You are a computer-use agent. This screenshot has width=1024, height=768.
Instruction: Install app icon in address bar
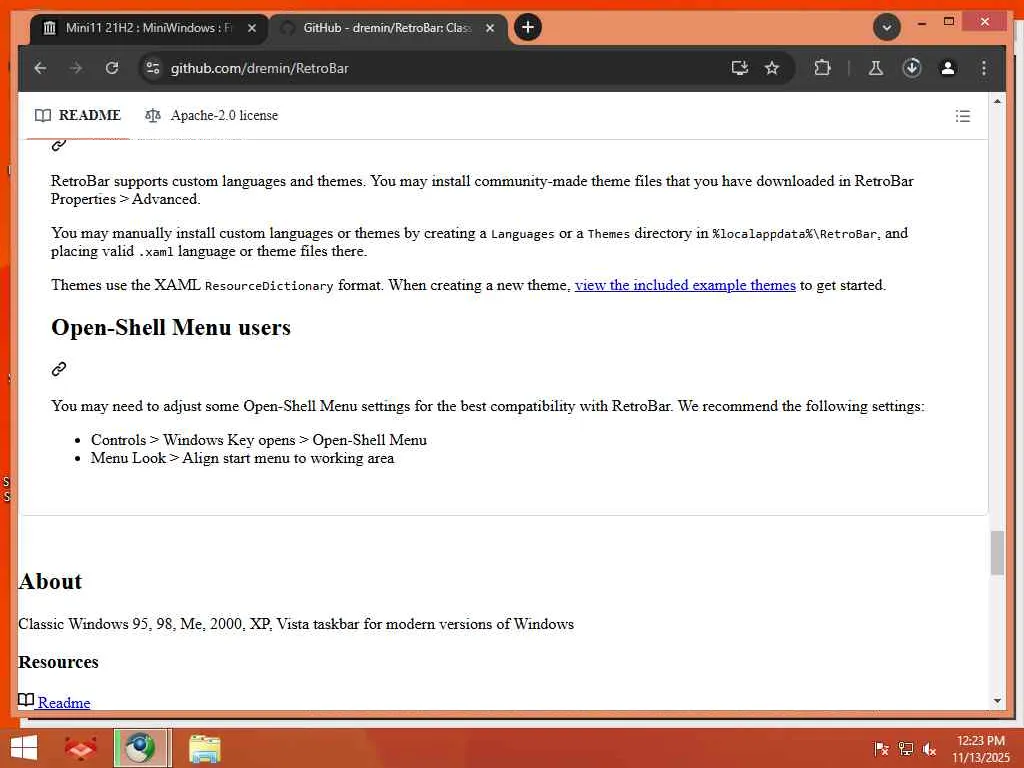[x=739, y=68]
